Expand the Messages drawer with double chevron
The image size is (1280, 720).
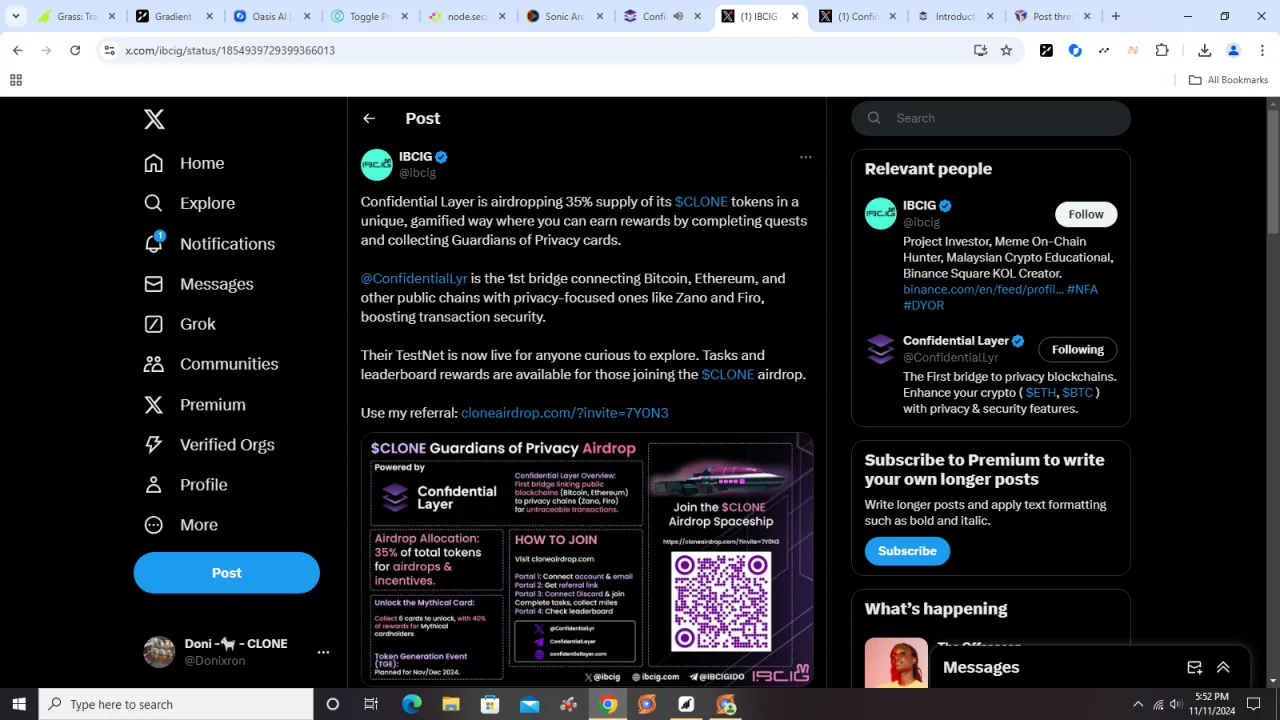coord(1223,668)
